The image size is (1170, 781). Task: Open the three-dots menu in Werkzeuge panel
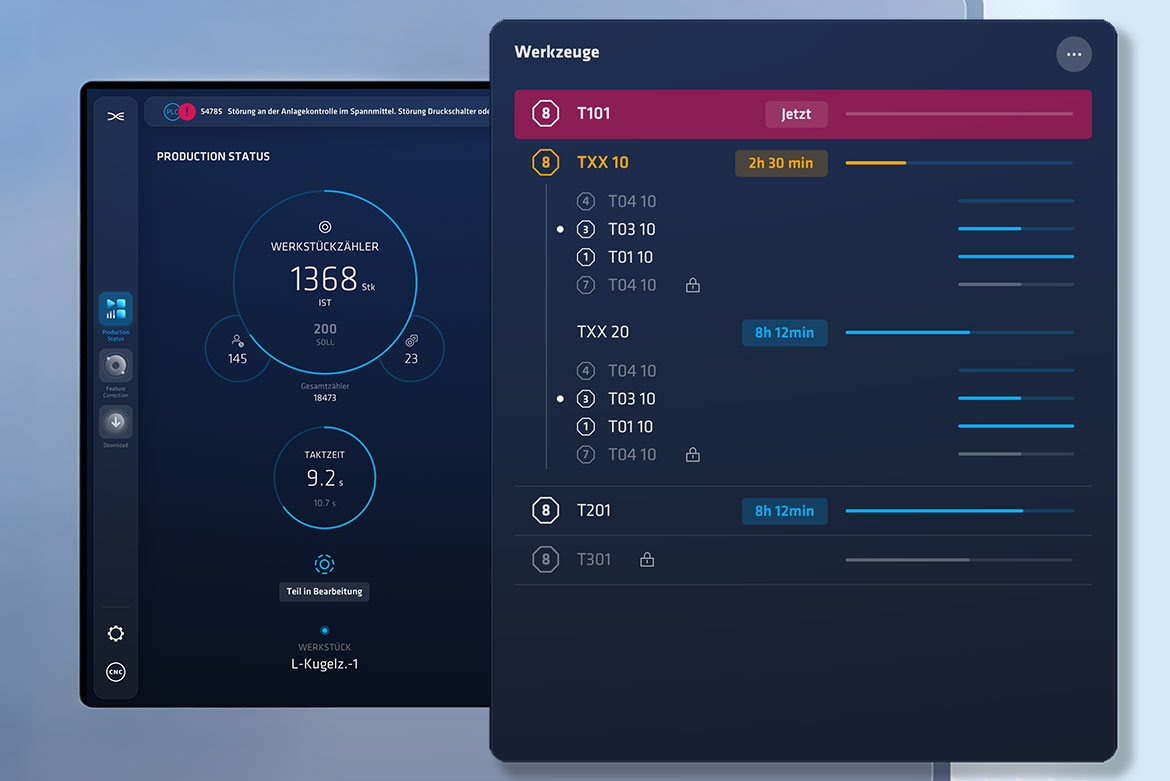(x=1073, y=54)
